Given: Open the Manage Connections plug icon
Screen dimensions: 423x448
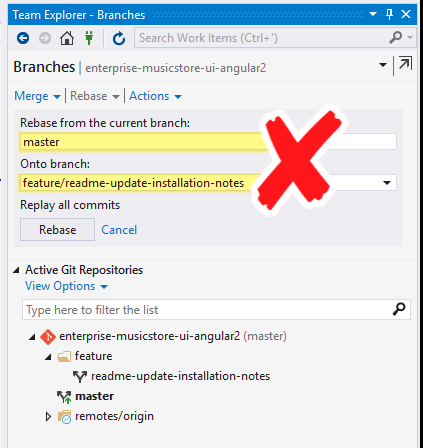Looking at the screenshot, I should pyautogui.click(x=89, y=38).
